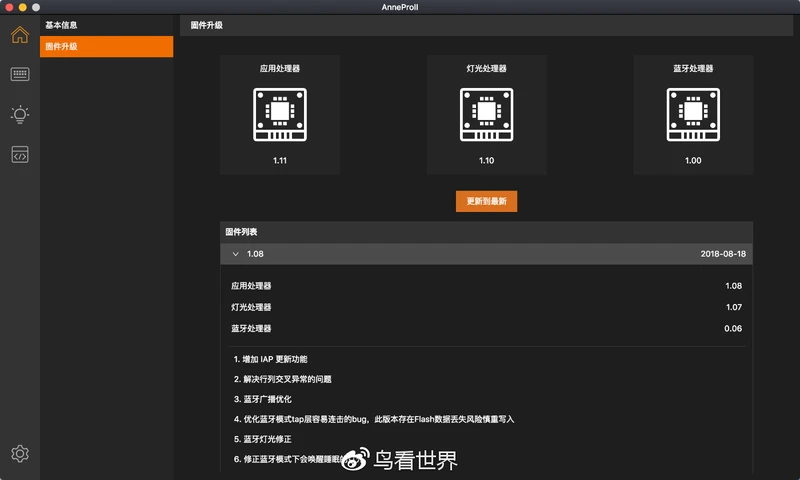The height and width of the screenshot is (480, 800).
Task: Click changelog item 4 about Flash data loss
Action: (374, 419)
